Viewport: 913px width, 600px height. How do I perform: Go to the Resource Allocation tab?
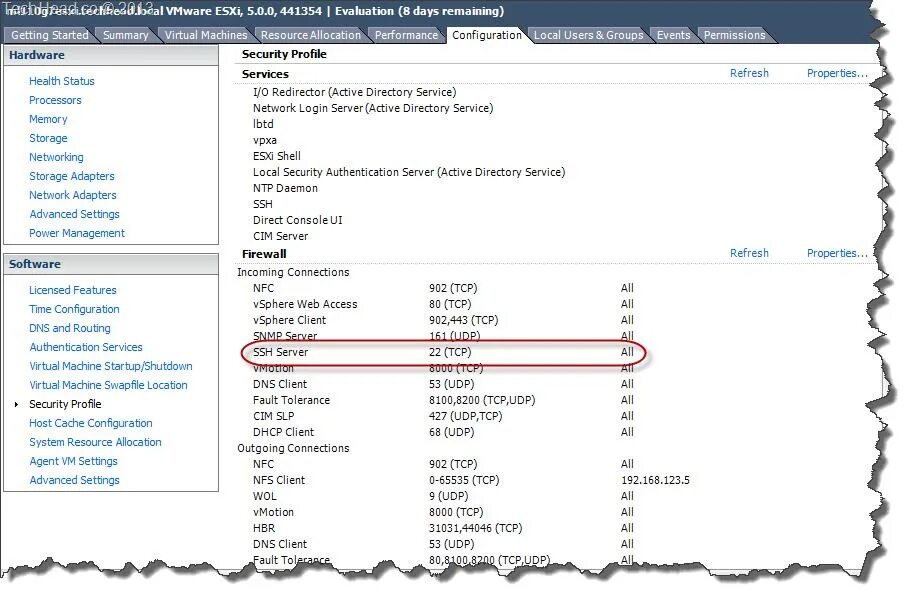310,35
